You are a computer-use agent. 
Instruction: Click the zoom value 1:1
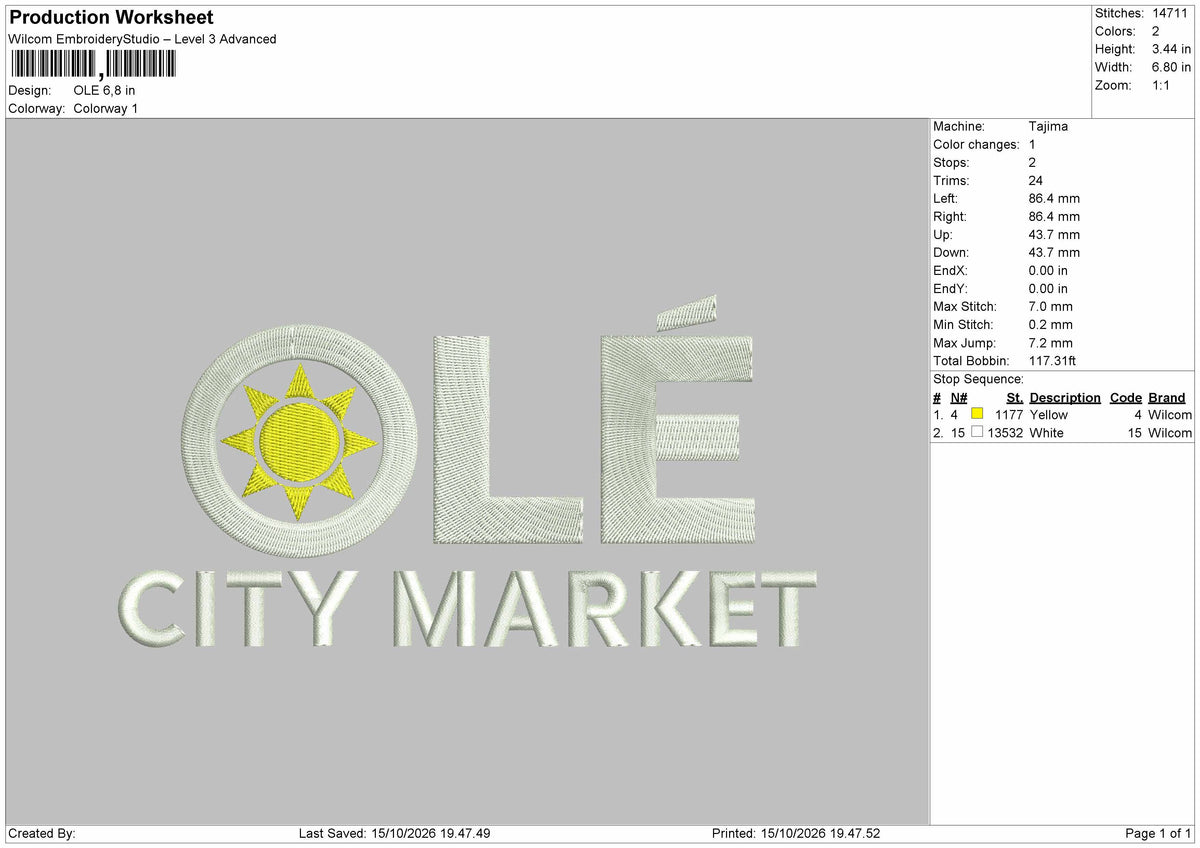[1161, 85]
